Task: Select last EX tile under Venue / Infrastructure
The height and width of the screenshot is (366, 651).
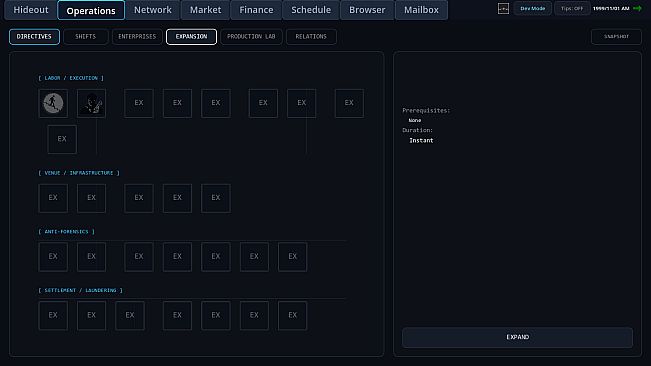Action: click(x=216, y=198)
